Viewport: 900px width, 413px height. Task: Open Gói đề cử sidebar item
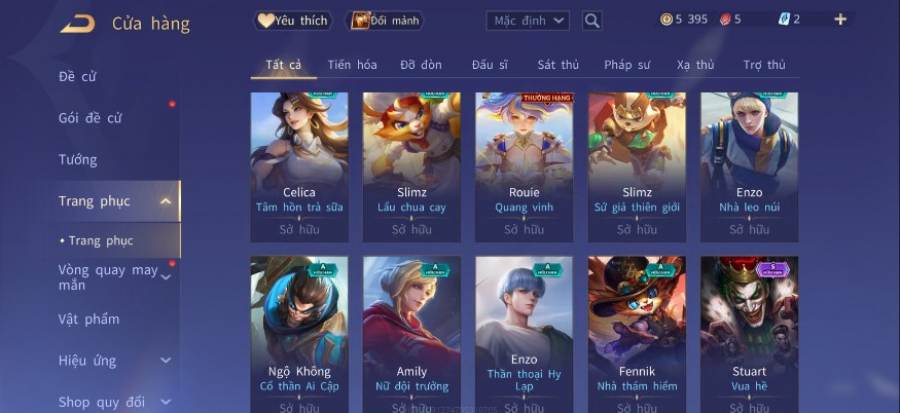point(90,118)
